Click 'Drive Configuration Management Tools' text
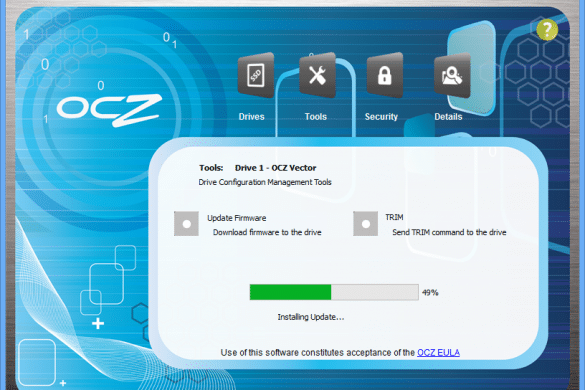The image size is (585, 390). tap(265, 182)
